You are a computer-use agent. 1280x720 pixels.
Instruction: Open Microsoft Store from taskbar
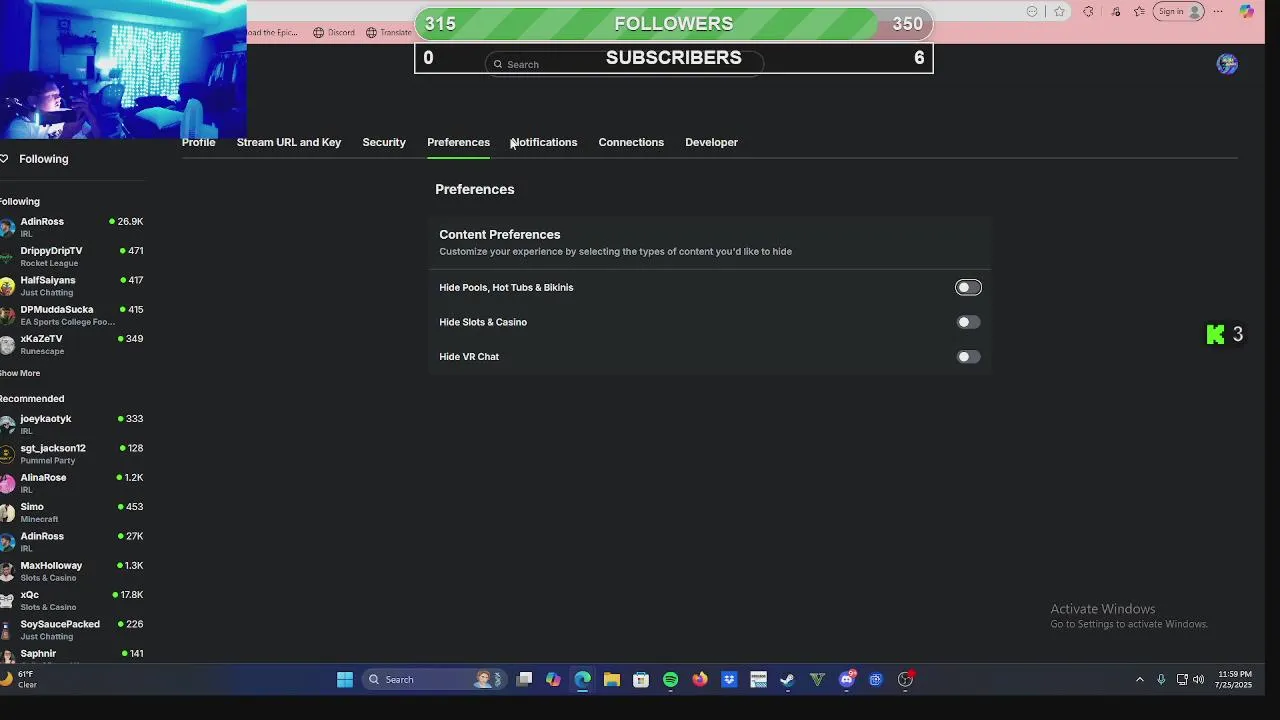(x=641, y=680)
